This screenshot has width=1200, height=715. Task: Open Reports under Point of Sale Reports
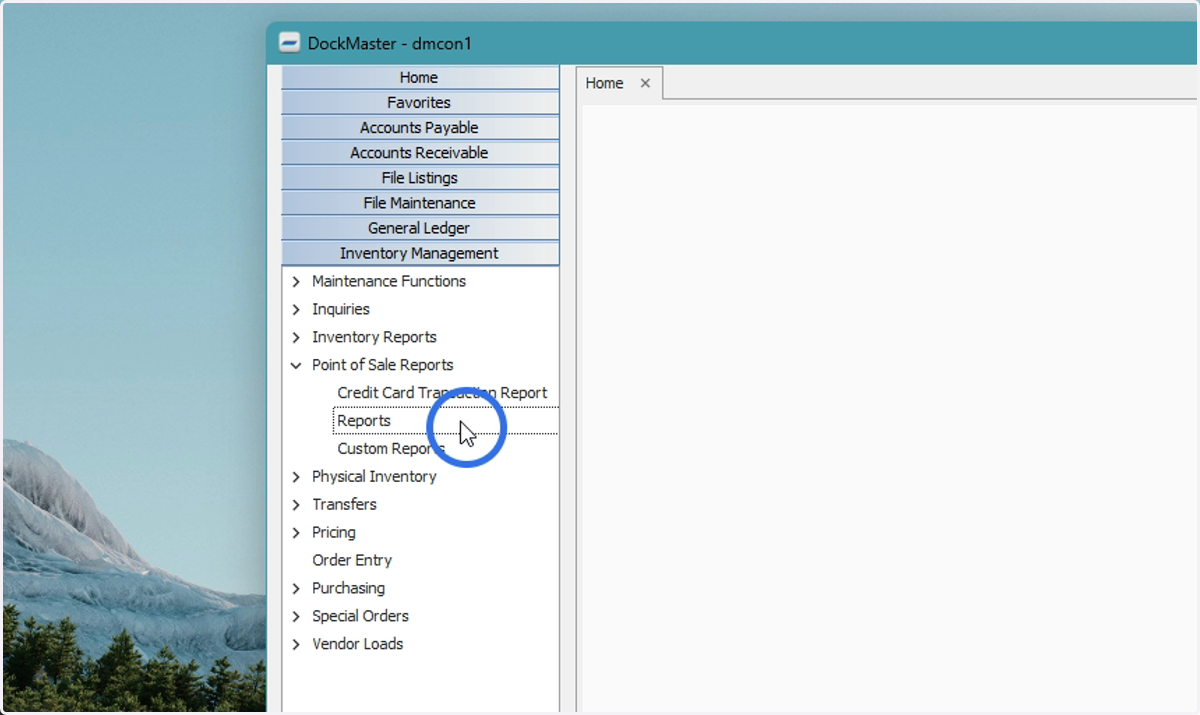[364, 421]
